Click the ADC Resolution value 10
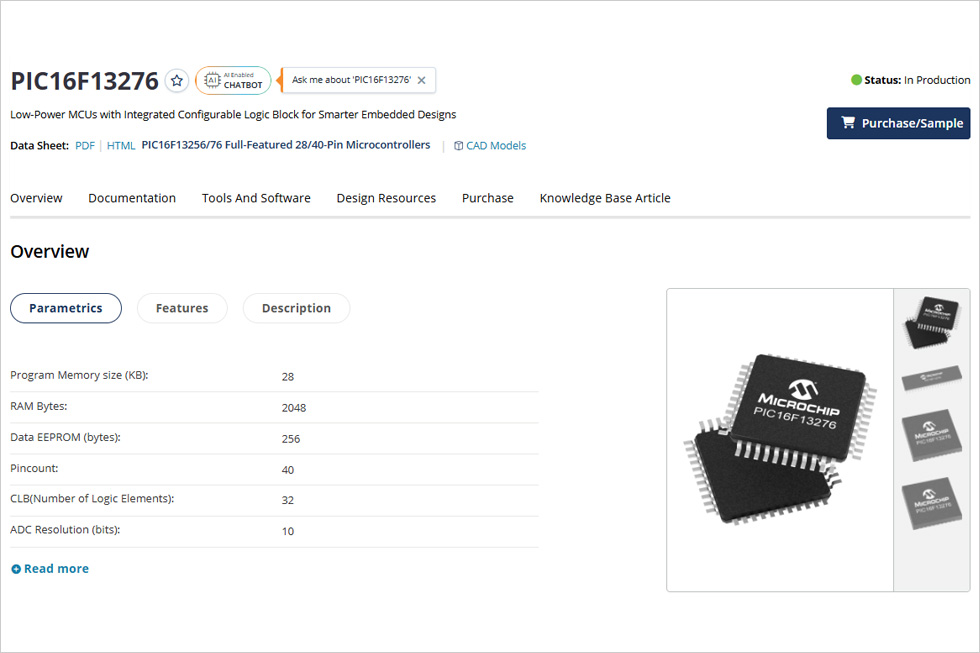 288,531
